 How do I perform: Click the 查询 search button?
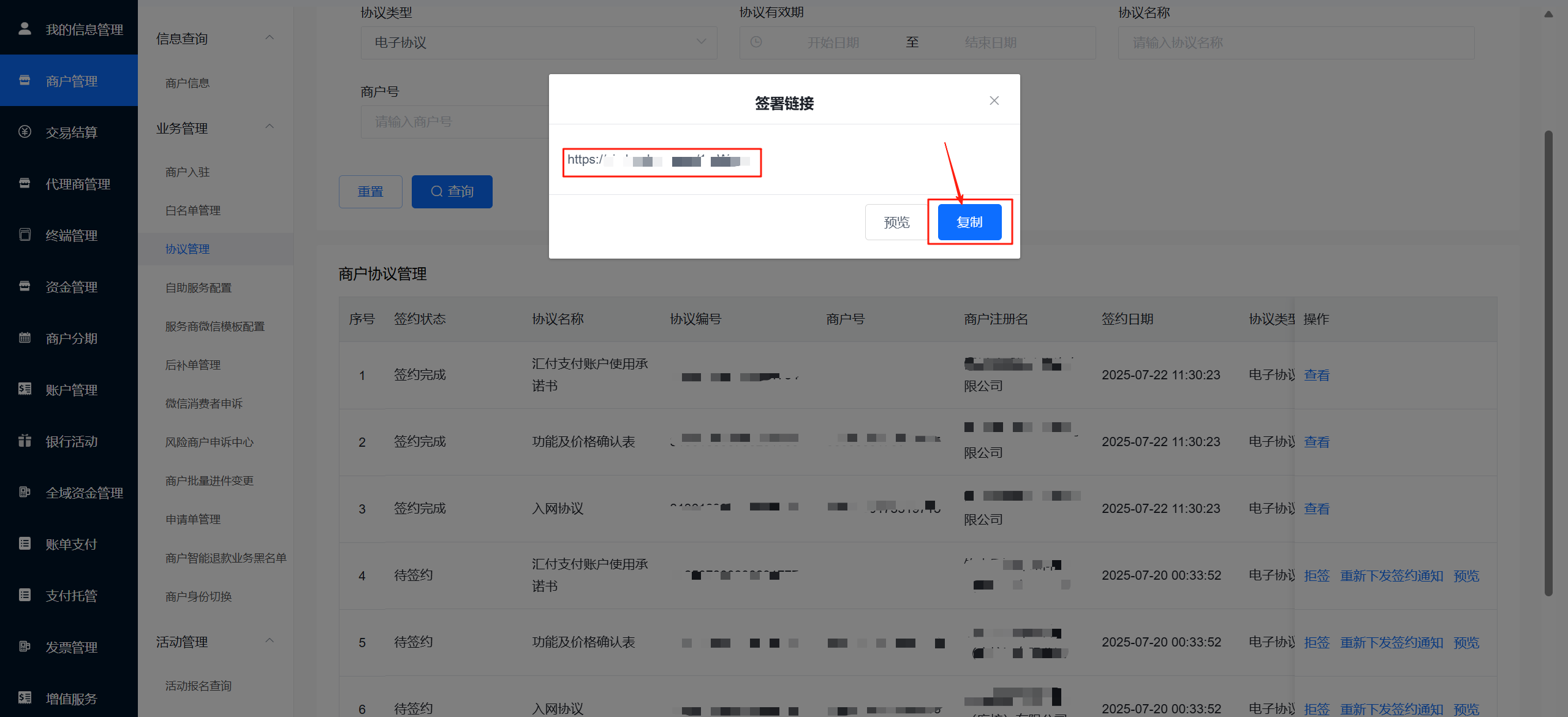452,192
